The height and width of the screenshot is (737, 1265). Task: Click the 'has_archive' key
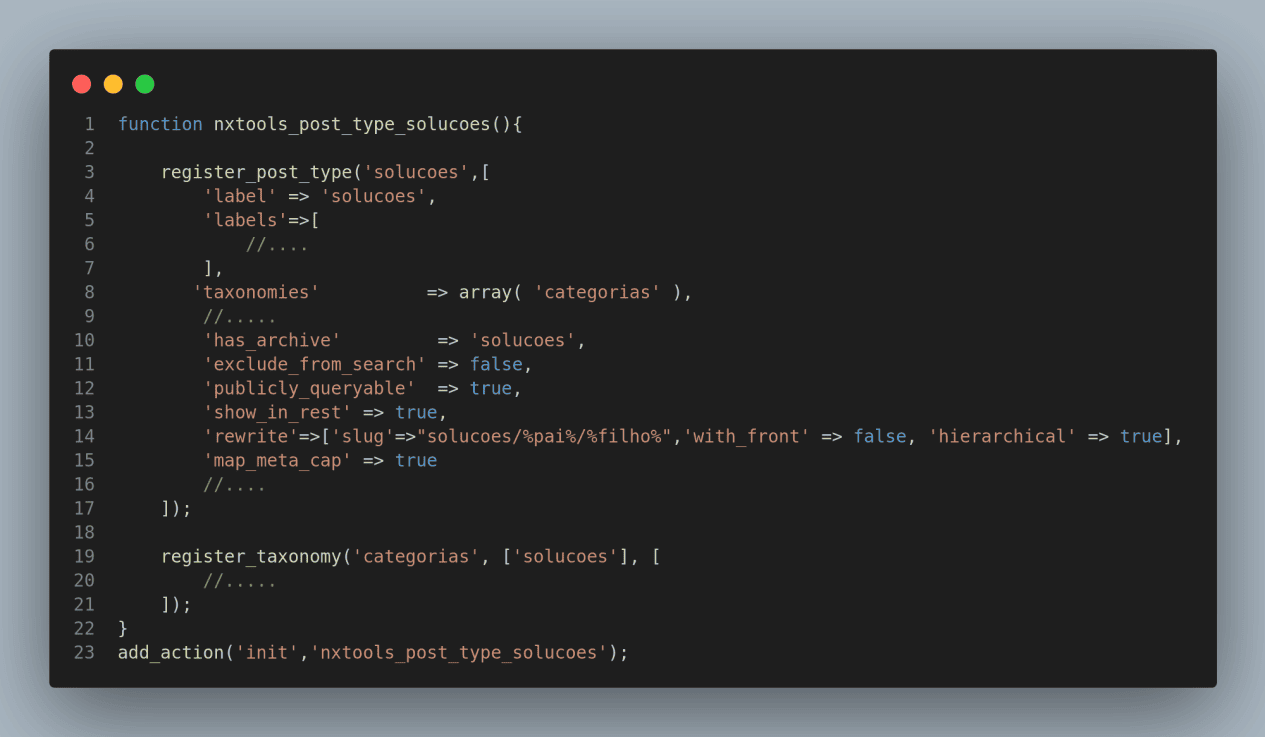pos(272,340)
